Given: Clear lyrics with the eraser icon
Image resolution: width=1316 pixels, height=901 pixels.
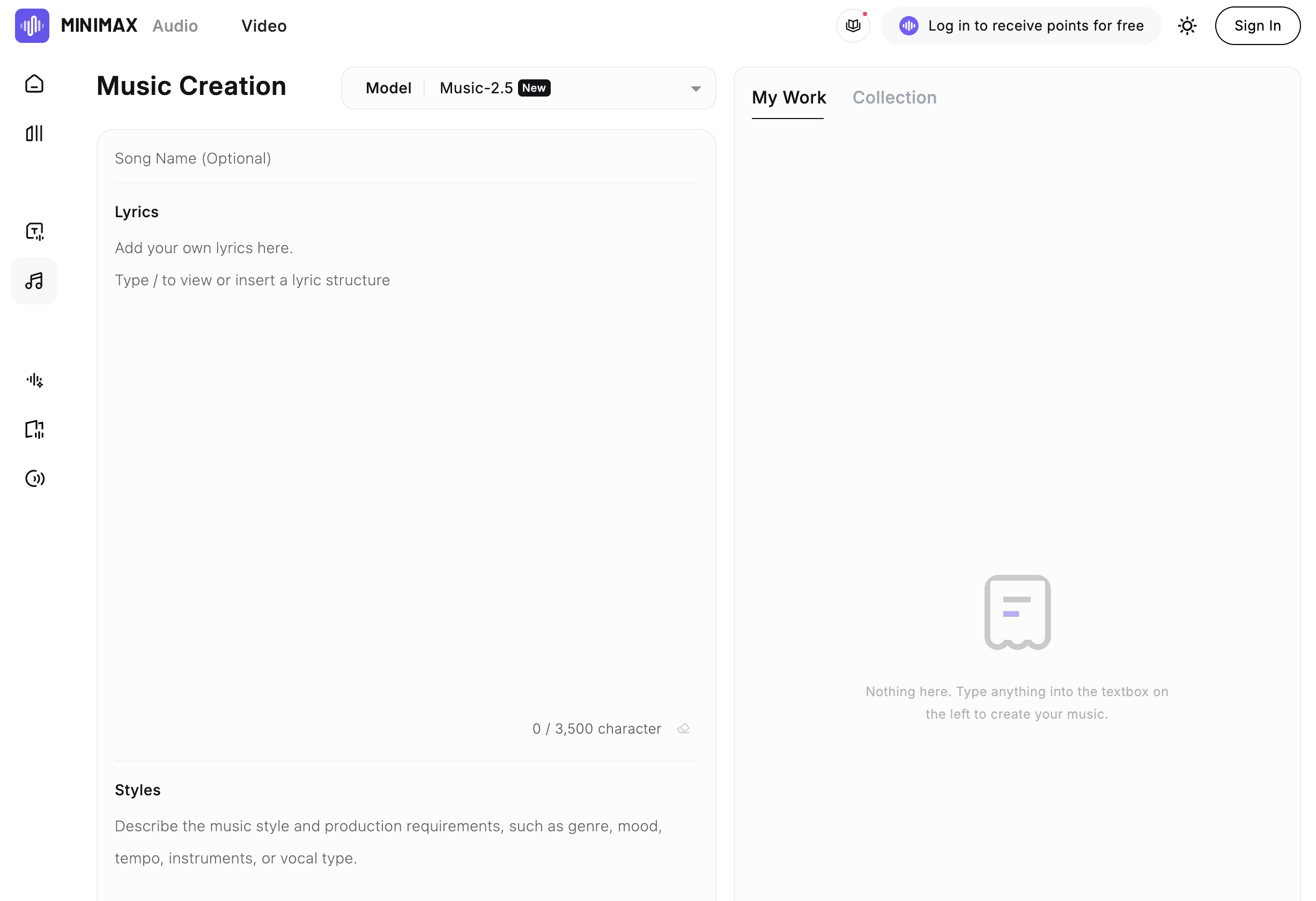Looking at the screenshot, I should (684, 728).
